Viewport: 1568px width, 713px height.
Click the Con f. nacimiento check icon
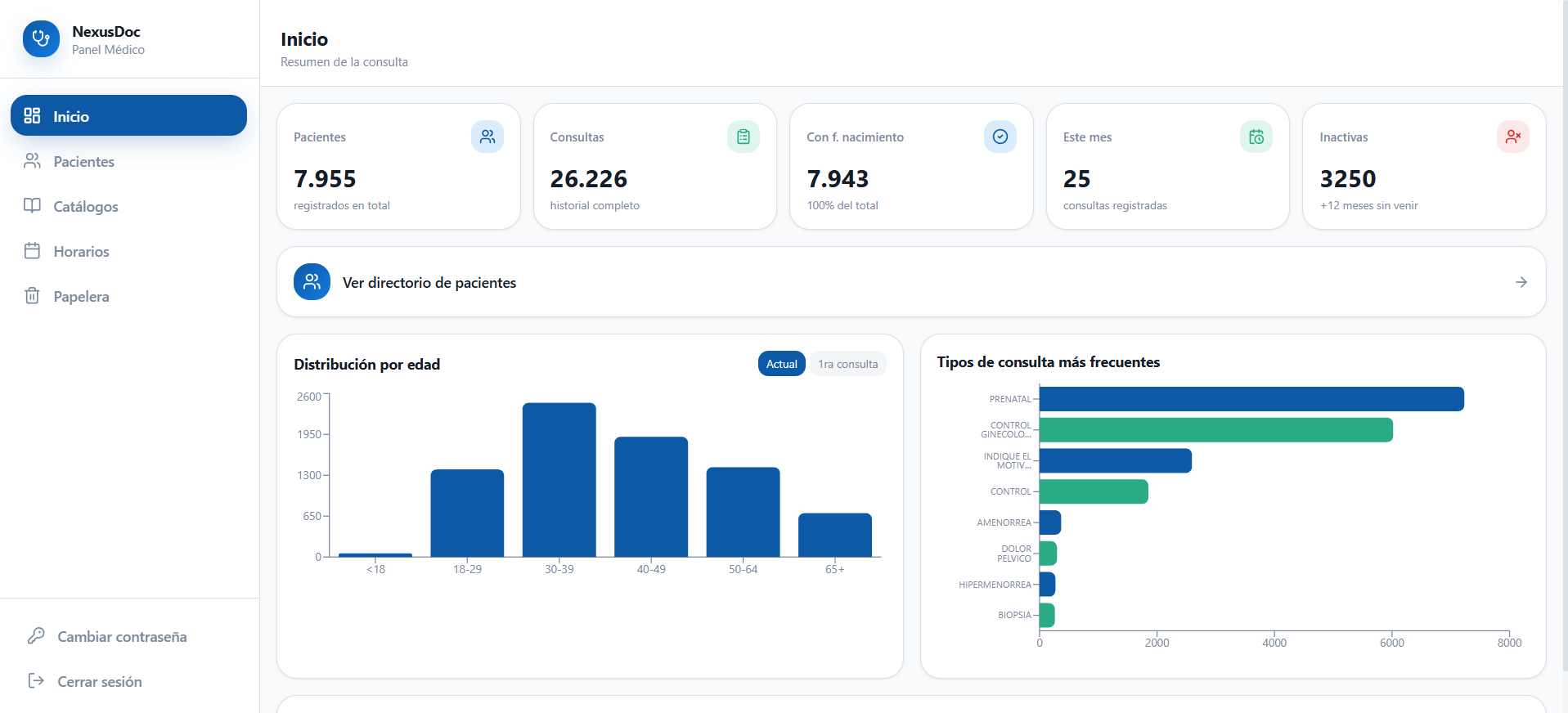point(1000,137)
